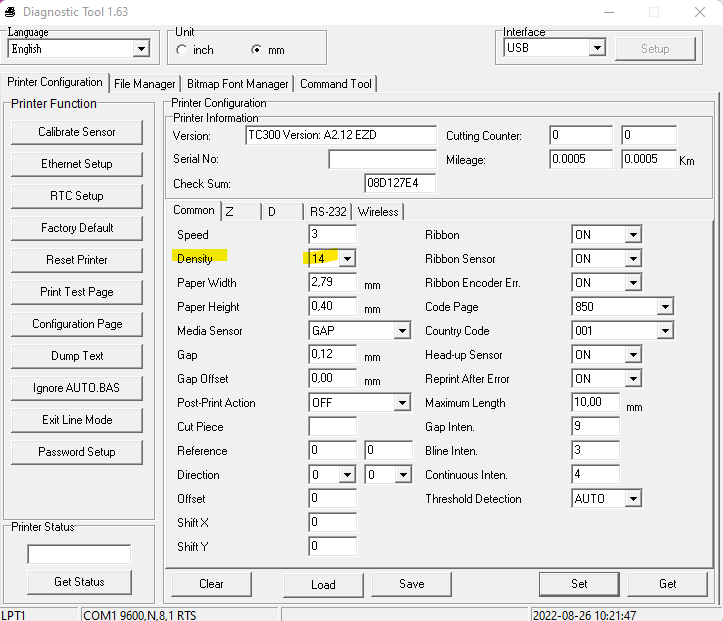The height and width of the screenshot is (621, 723).
Task: Click Exit Line Mode button
Action: point(77,420)
